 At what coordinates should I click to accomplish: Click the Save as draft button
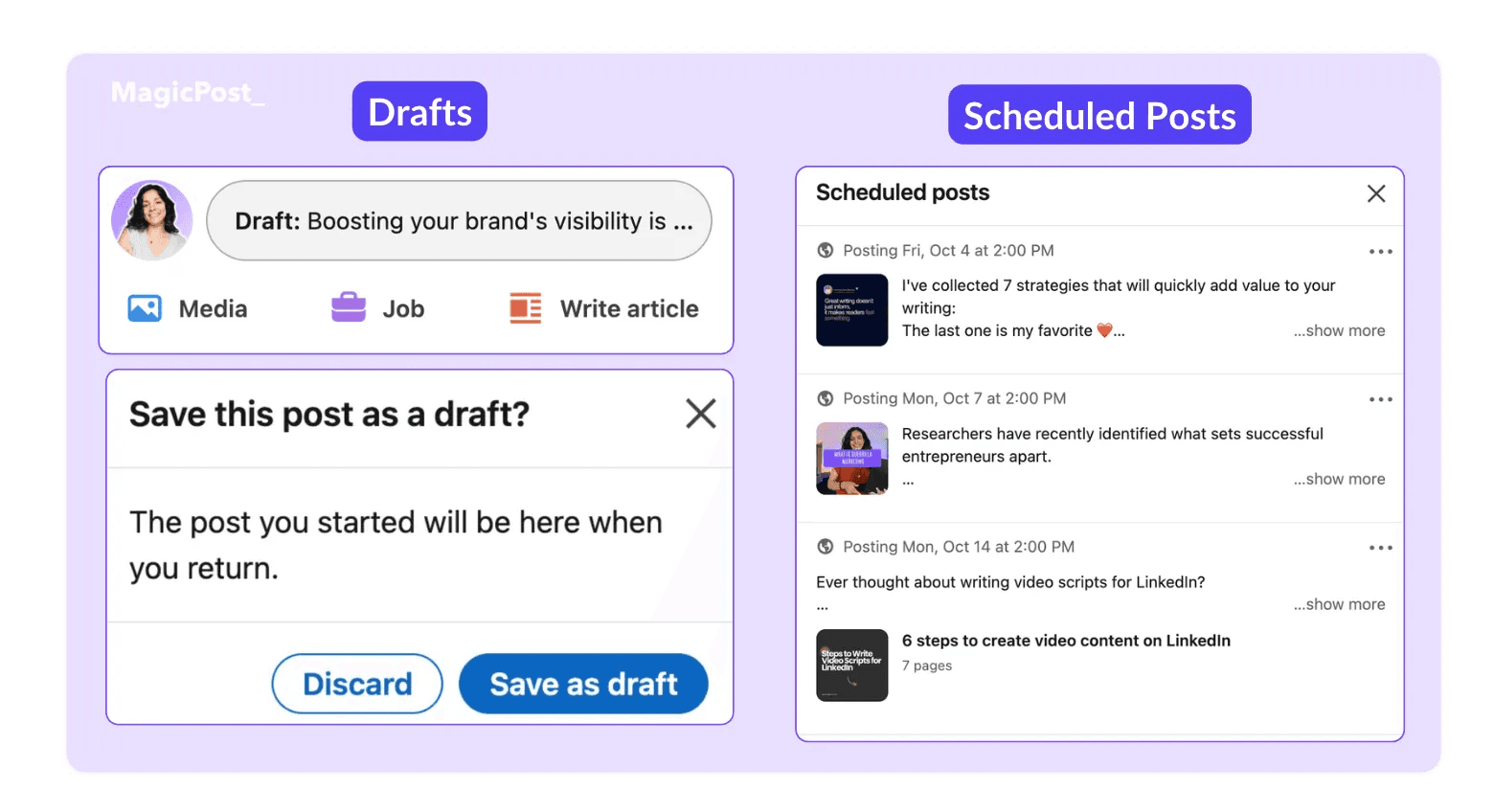[583, 684]
